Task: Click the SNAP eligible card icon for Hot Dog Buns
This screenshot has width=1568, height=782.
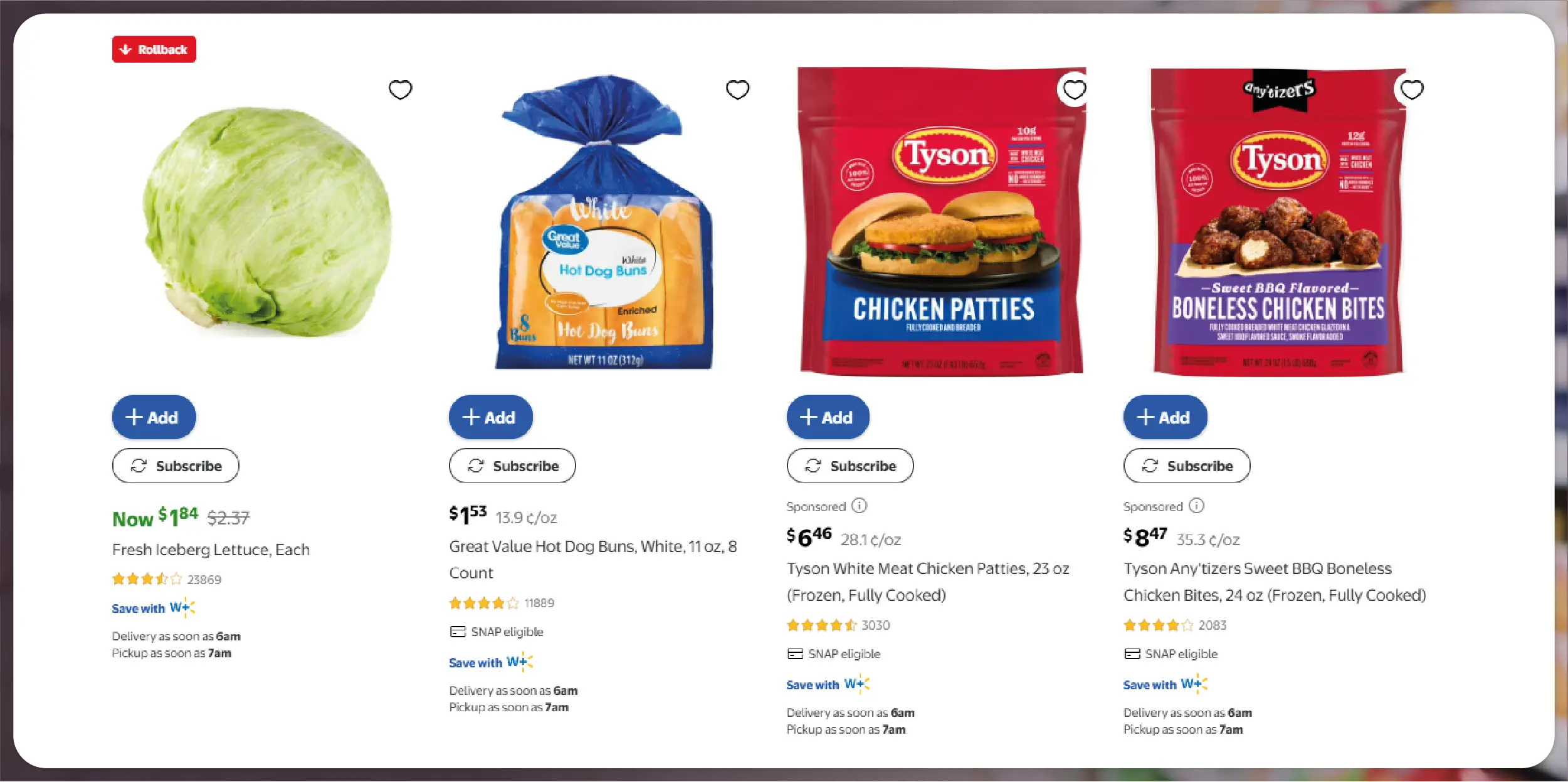Action: click(458, 632)
